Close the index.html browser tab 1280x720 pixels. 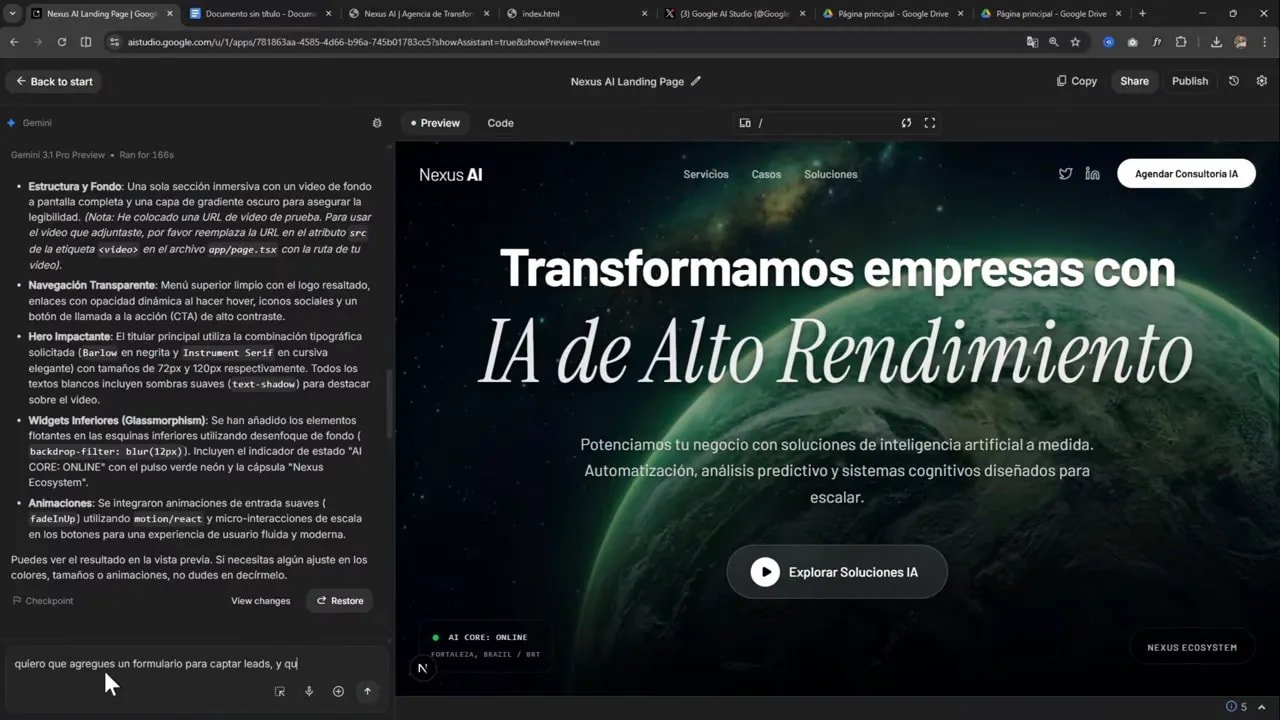click(645, 14)
